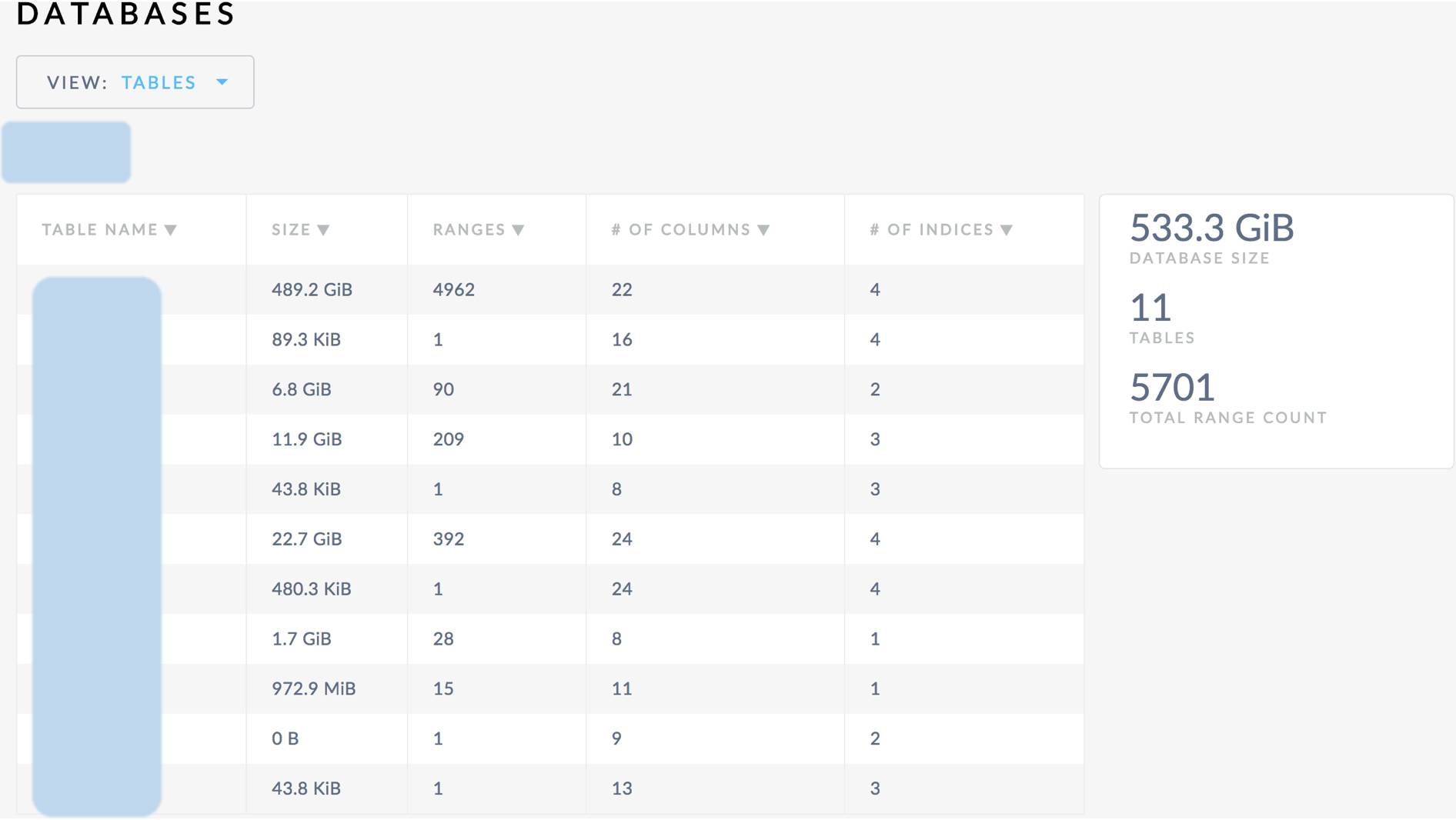Click the 533.3 GiB database size figure

1211,228
